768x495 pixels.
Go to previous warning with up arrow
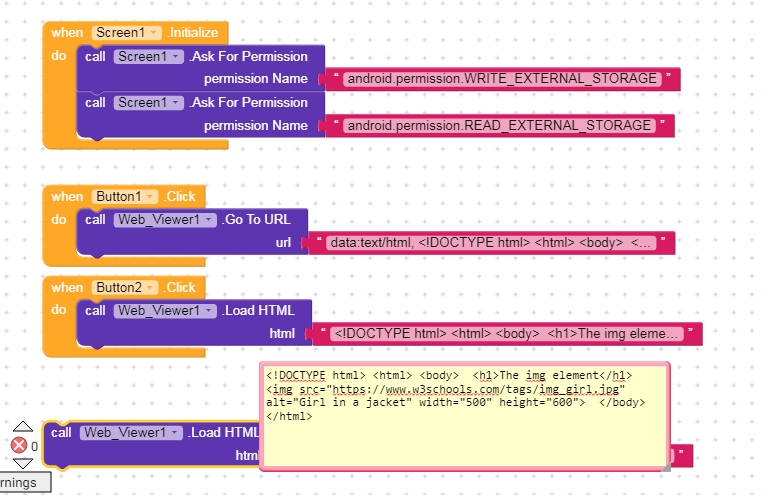click(23, 426)
